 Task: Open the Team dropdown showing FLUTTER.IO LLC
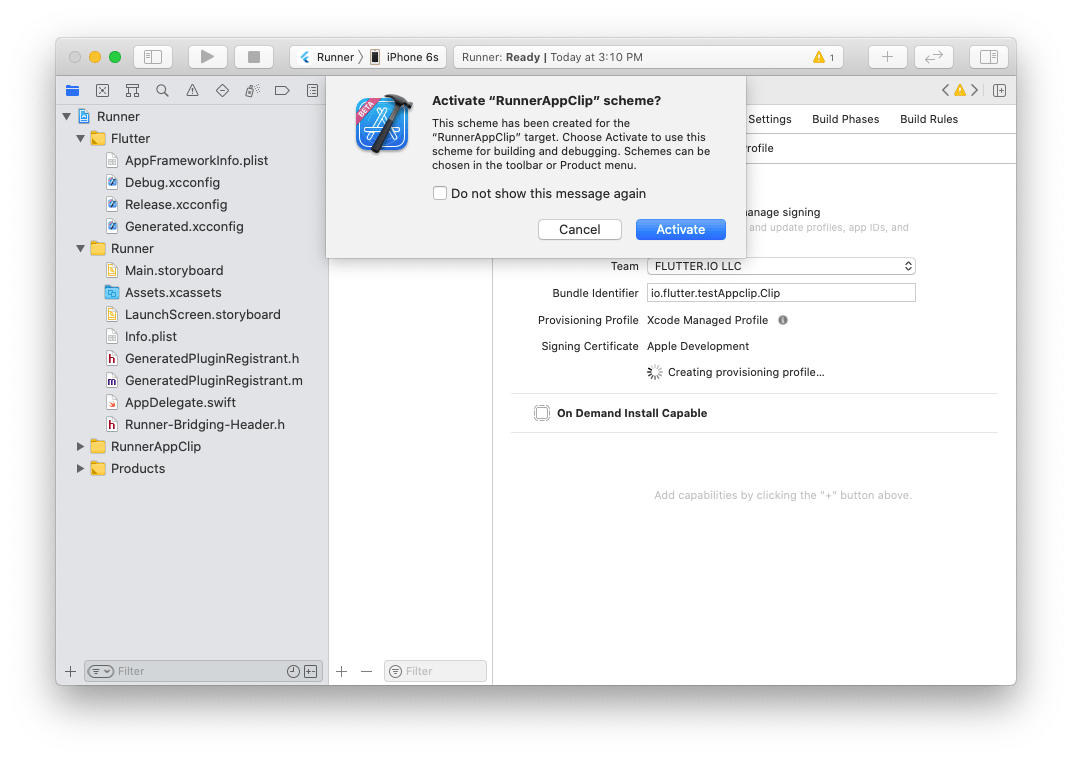coord(780,266)
